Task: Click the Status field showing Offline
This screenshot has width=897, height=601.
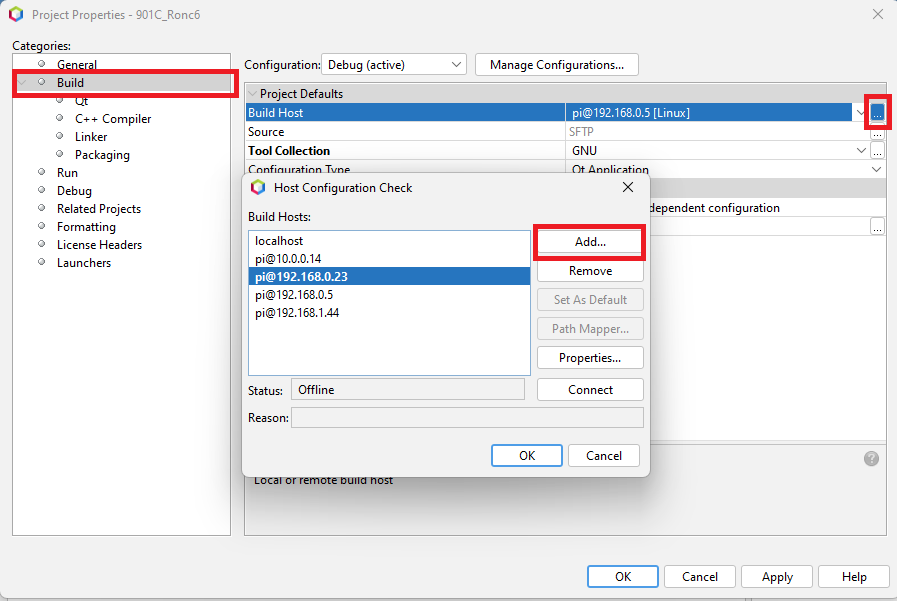Action: click(x=408, y=390)
